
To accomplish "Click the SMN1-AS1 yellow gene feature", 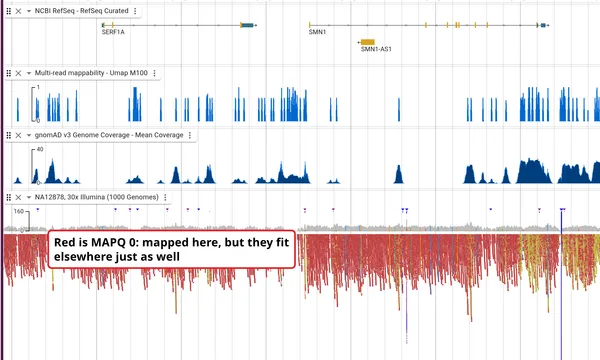I will (x=367, y=42).
